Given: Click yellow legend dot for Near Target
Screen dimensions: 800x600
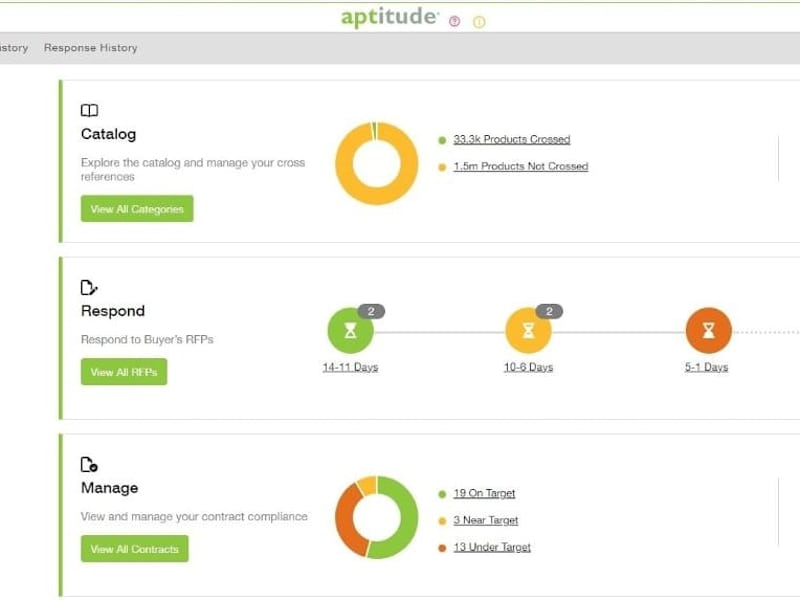Looking at the screenshot, I should (442, 521).
